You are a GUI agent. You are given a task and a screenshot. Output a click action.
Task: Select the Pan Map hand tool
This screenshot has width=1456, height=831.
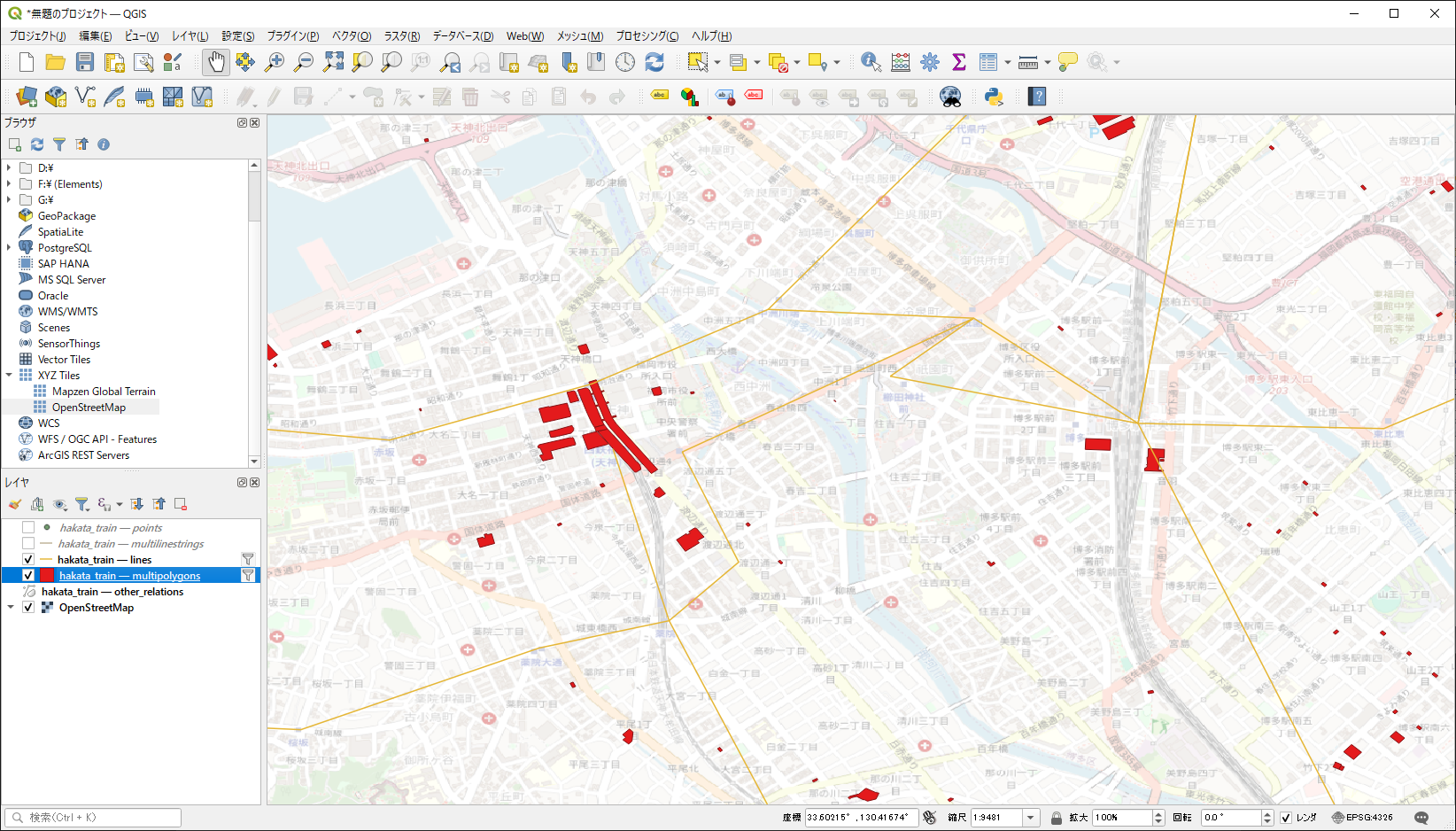216,62
